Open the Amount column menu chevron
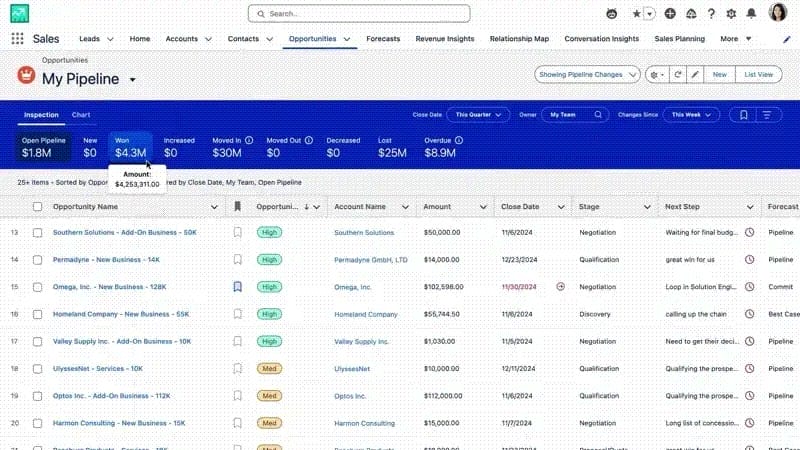The height and width of the screenshot is (450, 800). click(483, 207)
